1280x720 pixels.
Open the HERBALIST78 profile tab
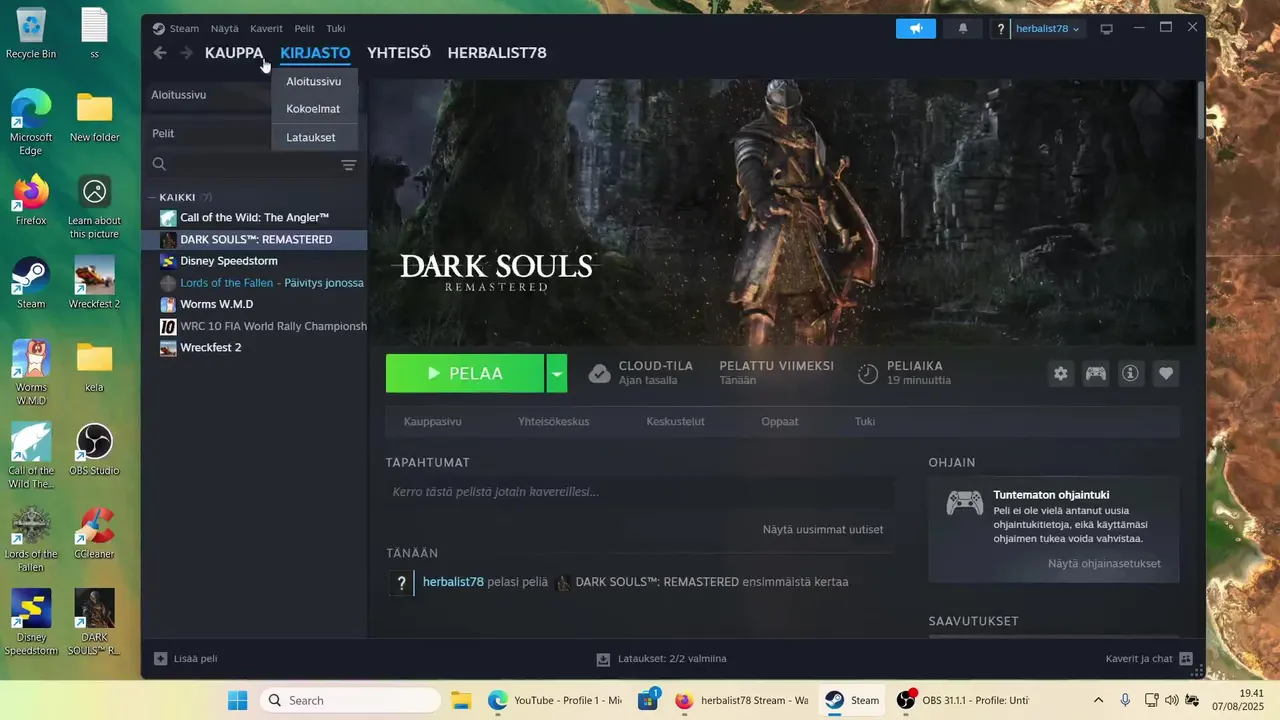(497, 53)
